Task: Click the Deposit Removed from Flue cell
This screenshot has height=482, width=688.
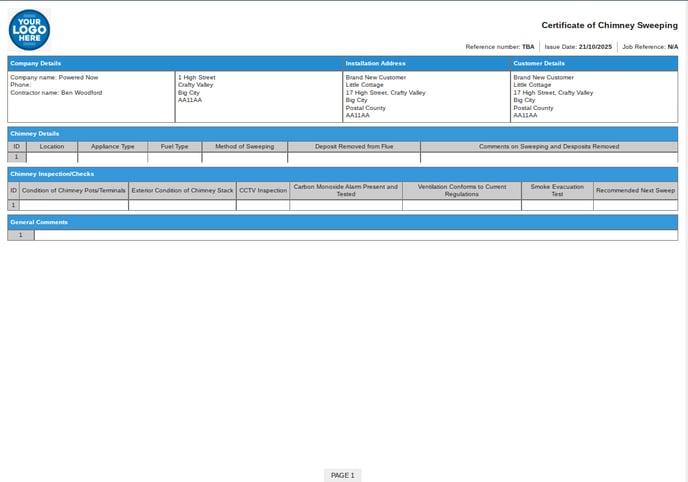Action: [353, 157]
